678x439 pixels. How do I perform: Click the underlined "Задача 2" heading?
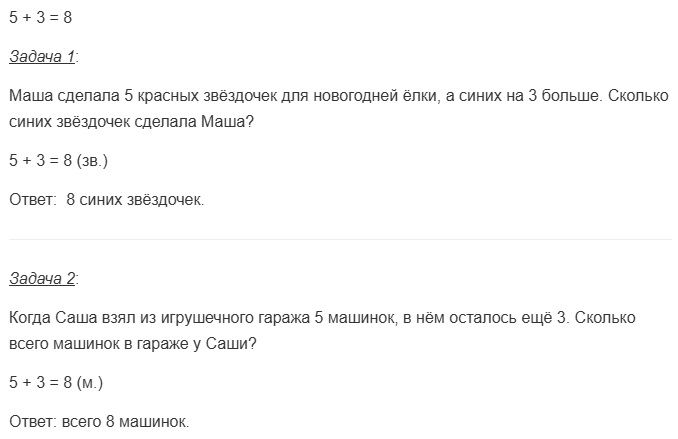(x=42, y=278)
